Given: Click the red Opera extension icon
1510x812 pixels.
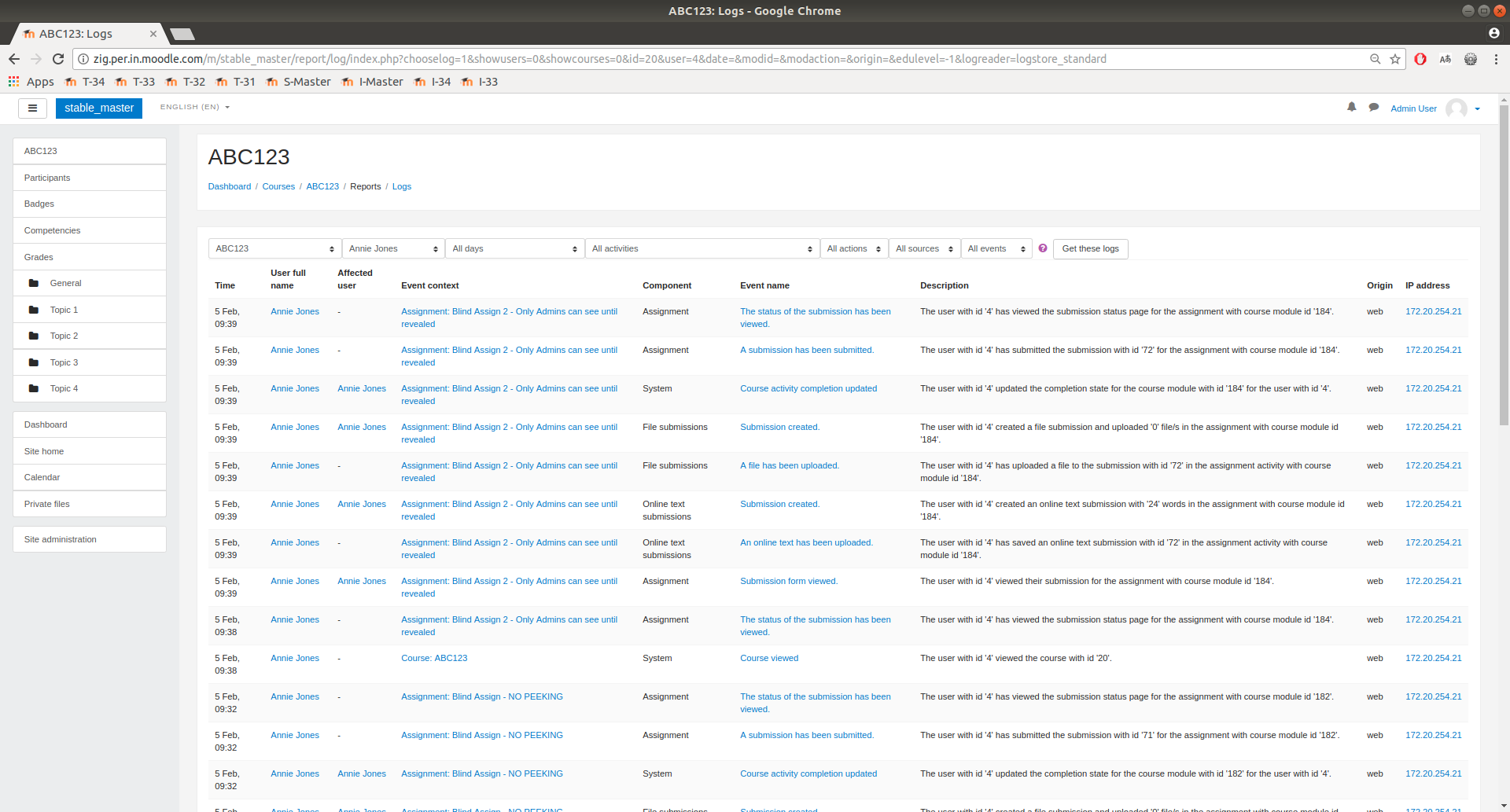Looking at the screenshot, I should point(1420,59).
